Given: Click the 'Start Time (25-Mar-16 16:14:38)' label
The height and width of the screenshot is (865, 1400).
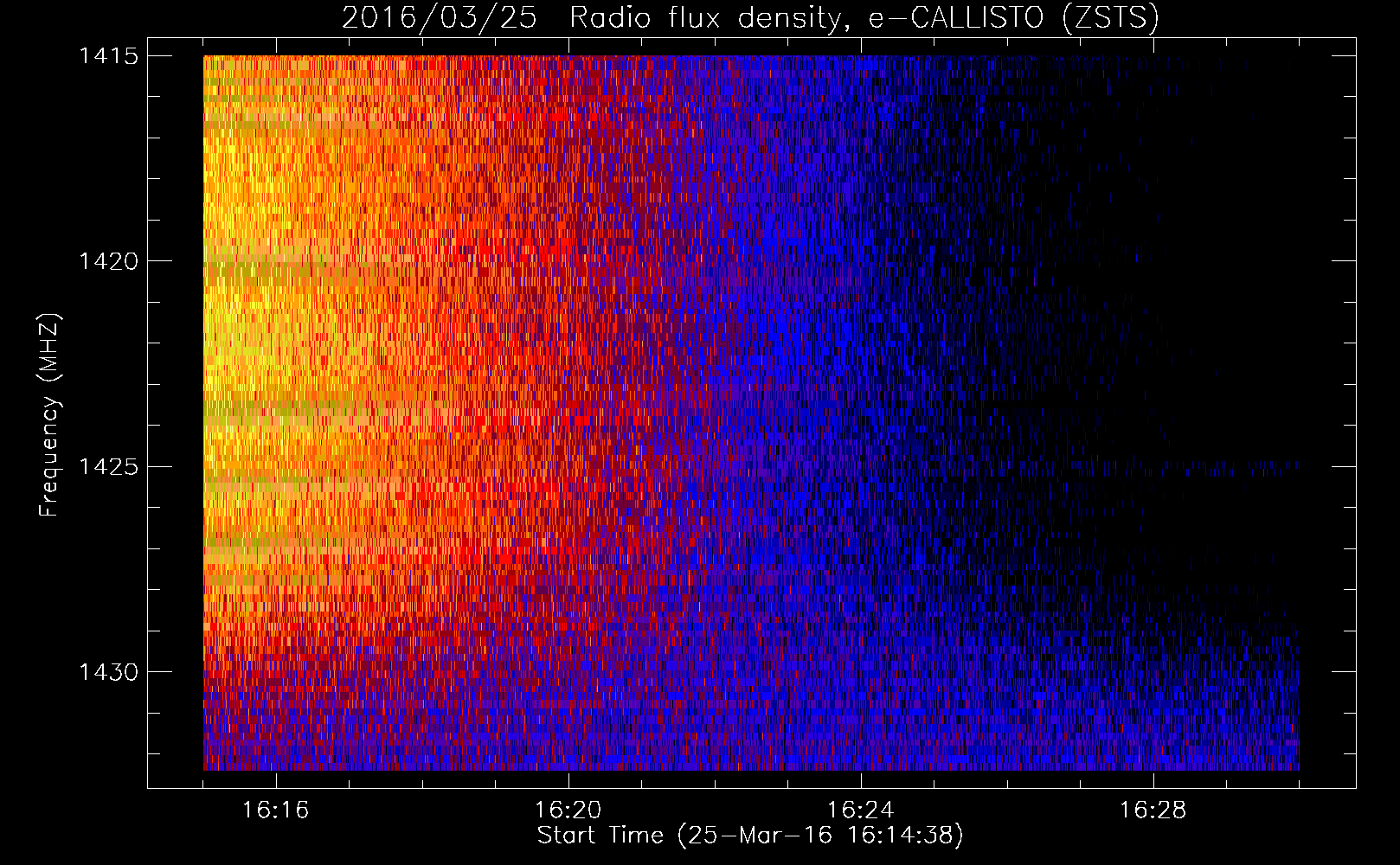Looking at the screenshot, I should tap(750, 836).
